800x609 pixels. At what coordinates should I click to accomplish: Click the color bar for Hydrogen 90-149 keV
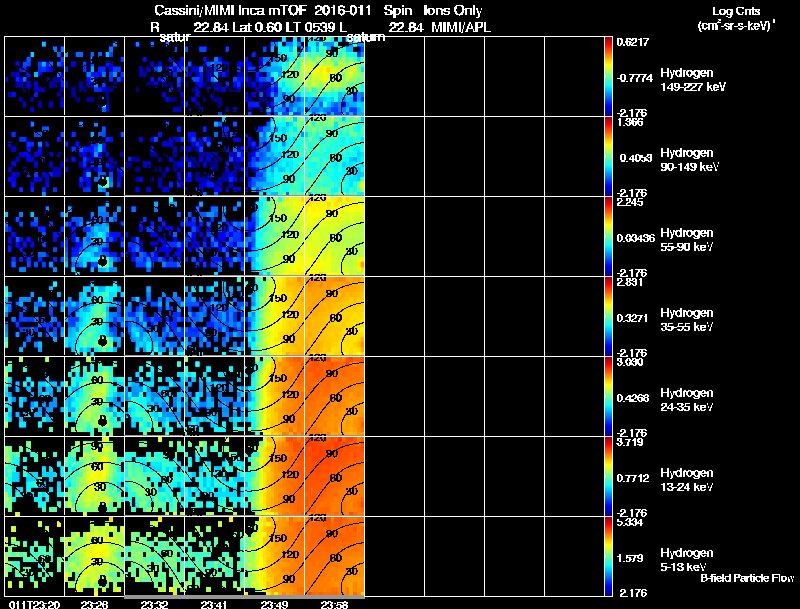point(608,157)
